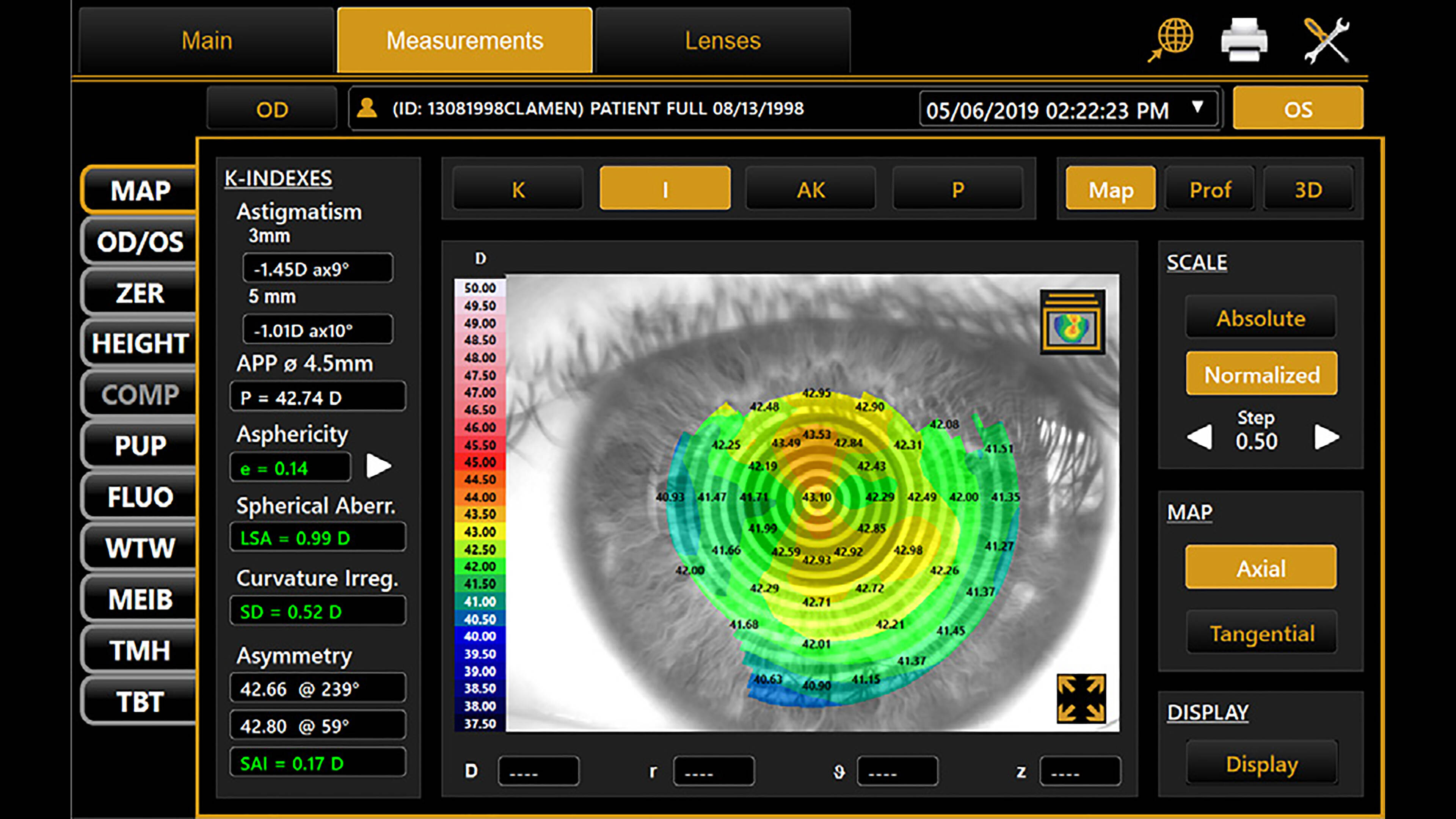
Task: Decrease step with left arrow
Action: coord(1199,437)
